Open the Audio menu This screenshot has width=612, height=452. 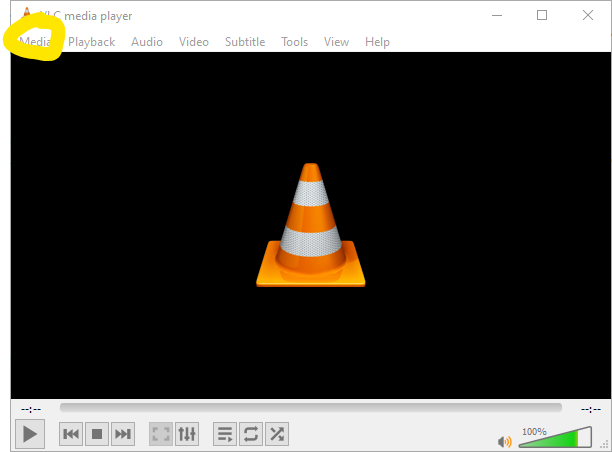[147, 42]
